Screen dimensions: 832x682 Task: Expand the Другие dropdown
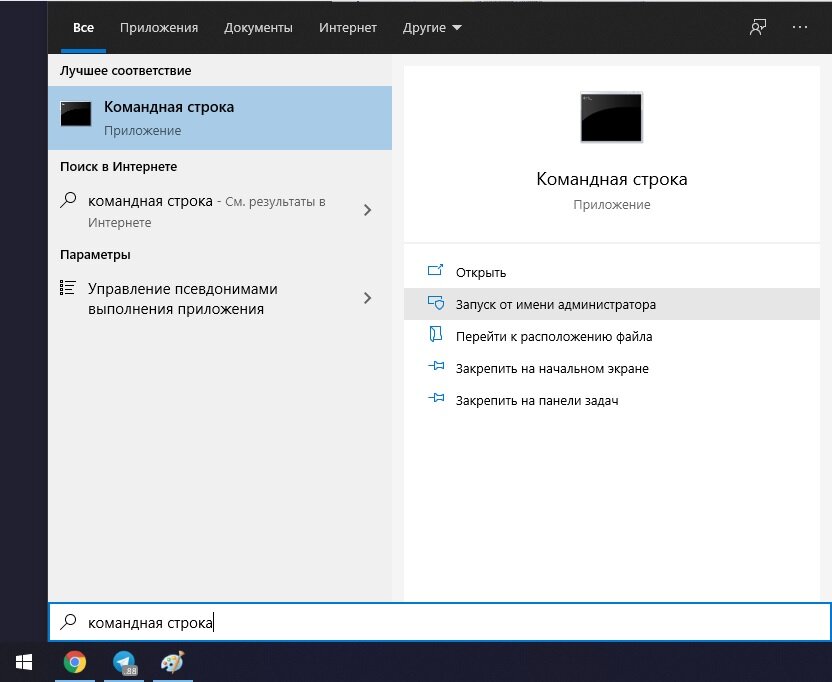coord(432,28)
